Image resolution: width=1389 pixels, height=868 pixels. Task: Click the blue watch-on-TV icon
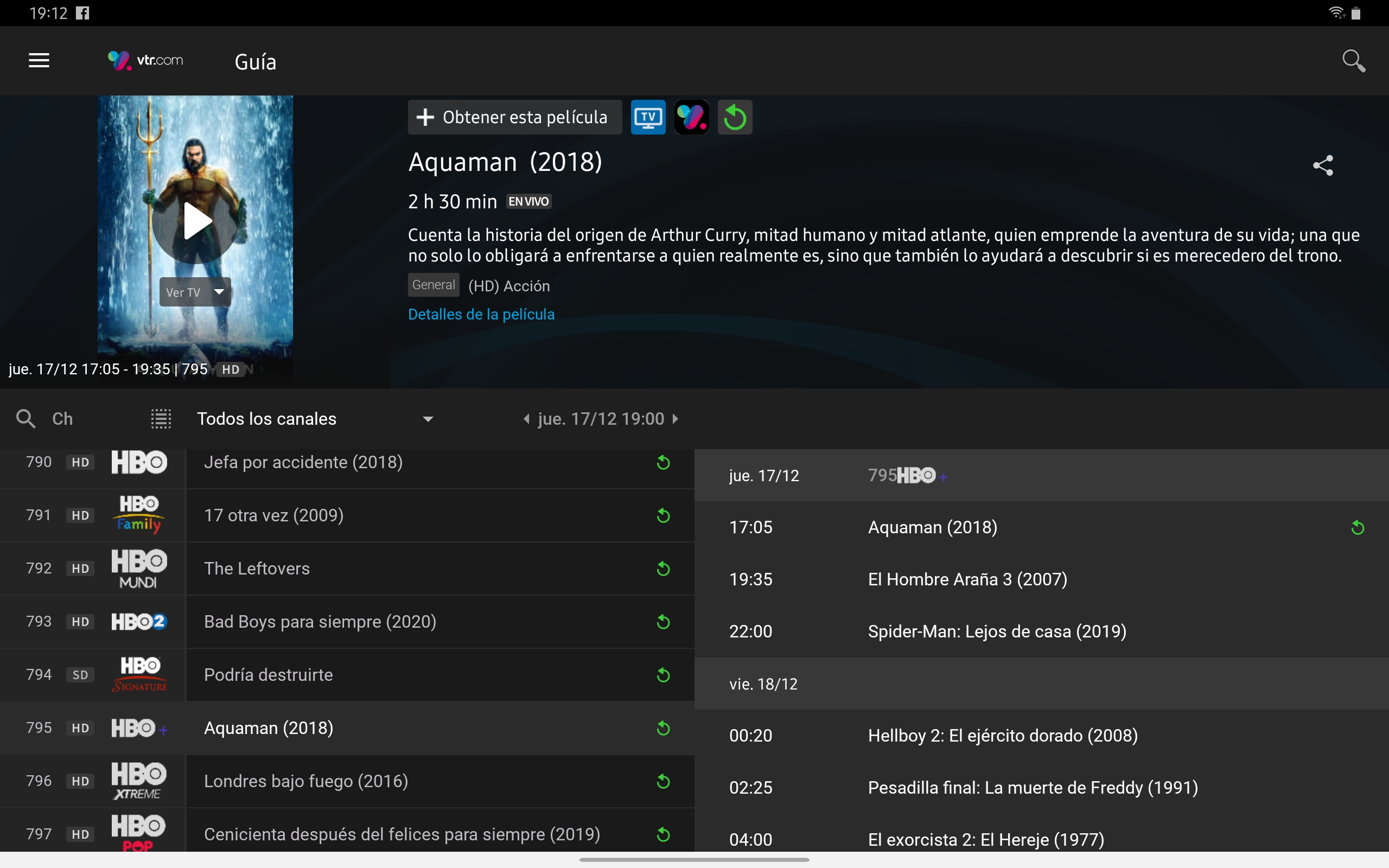pos(648,117)
